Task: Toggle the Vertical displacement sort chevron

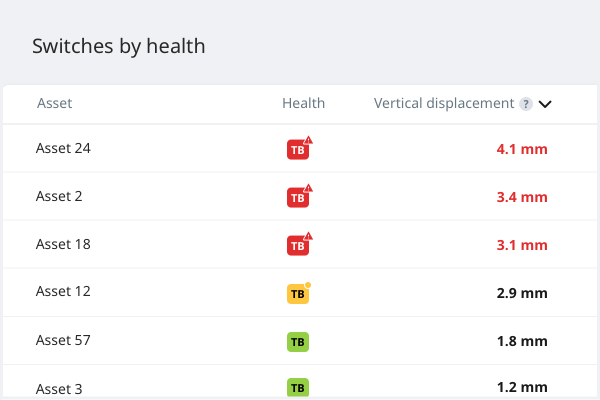Action: tap(545, 103)
